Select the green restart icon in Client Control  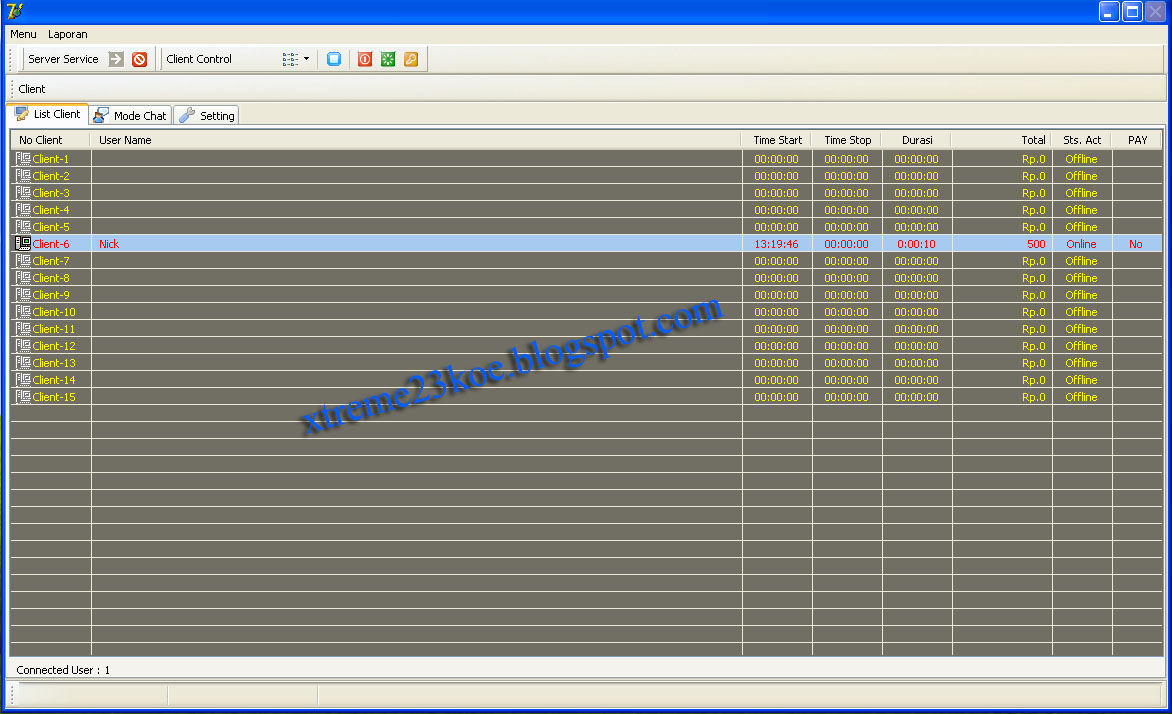[387, 59]
